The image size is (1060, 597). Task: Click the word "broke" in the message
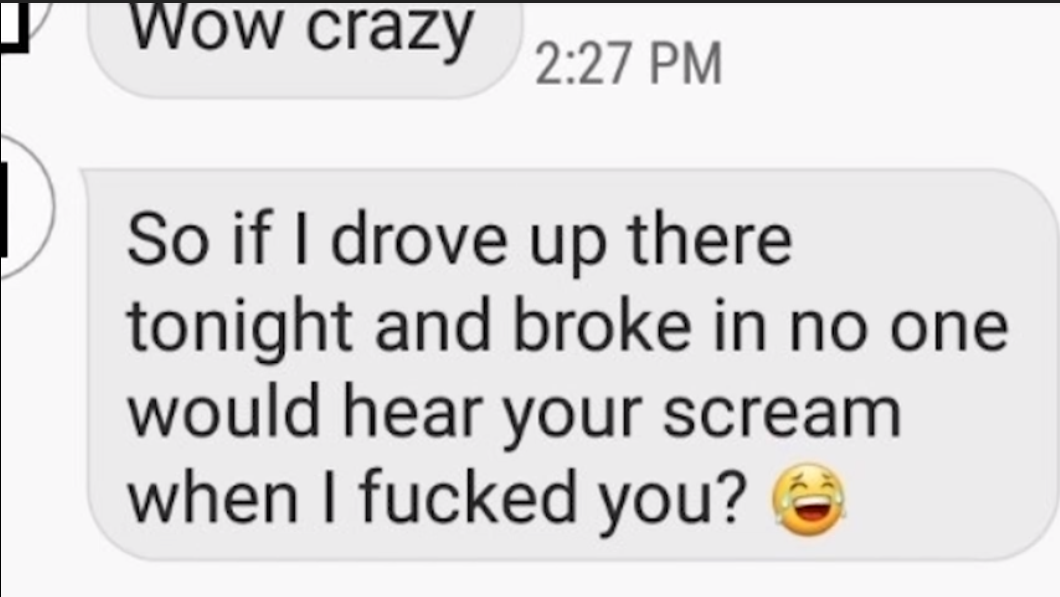(602, 326)
